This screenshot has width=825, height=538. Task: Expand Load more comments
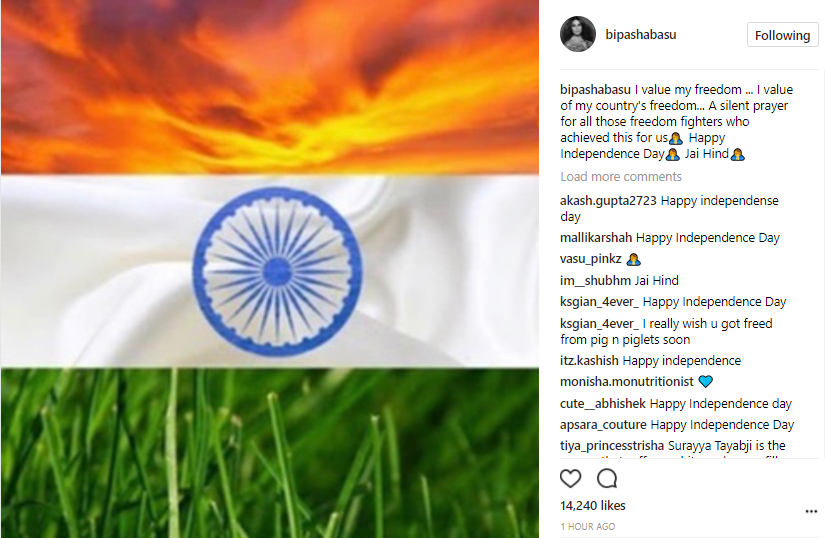click(x=621, y=177)
